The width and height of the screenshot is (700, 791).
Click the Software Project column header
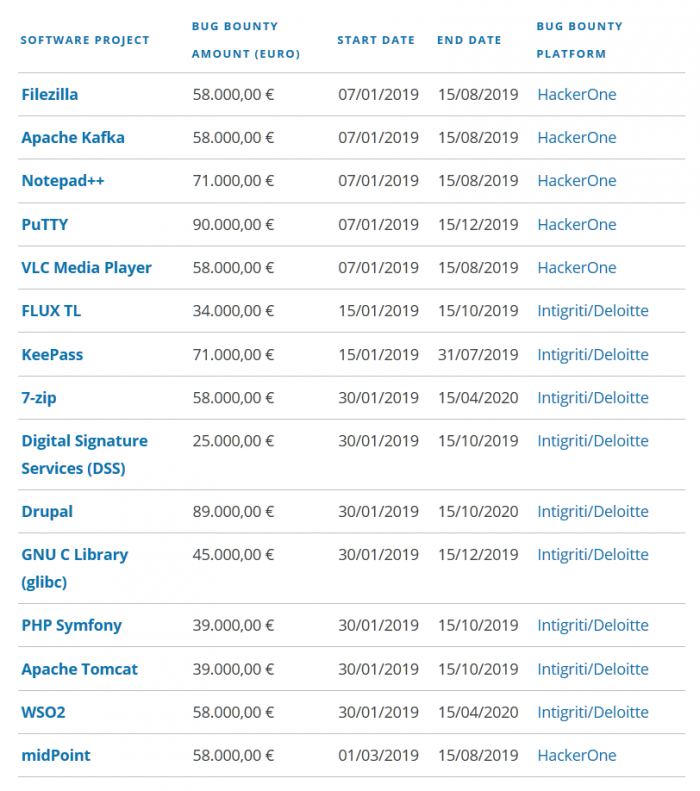click(85, 40)
